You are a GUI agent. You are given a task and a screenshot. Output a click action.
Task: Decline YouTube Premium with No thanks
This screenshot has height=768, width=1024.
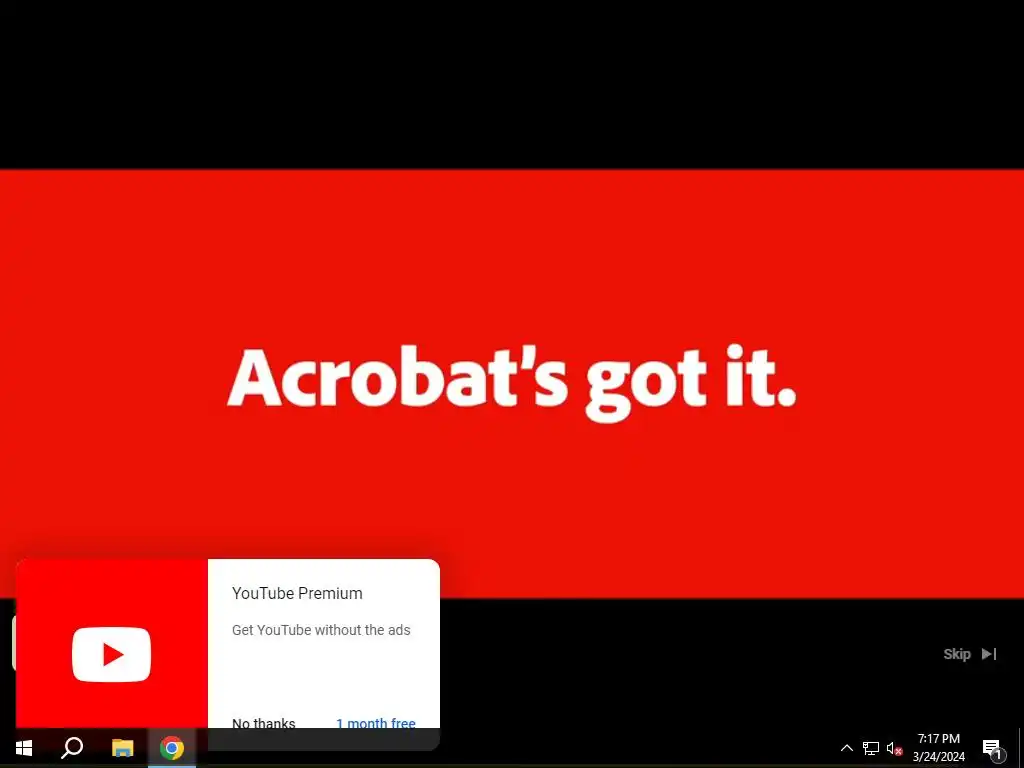264,723
